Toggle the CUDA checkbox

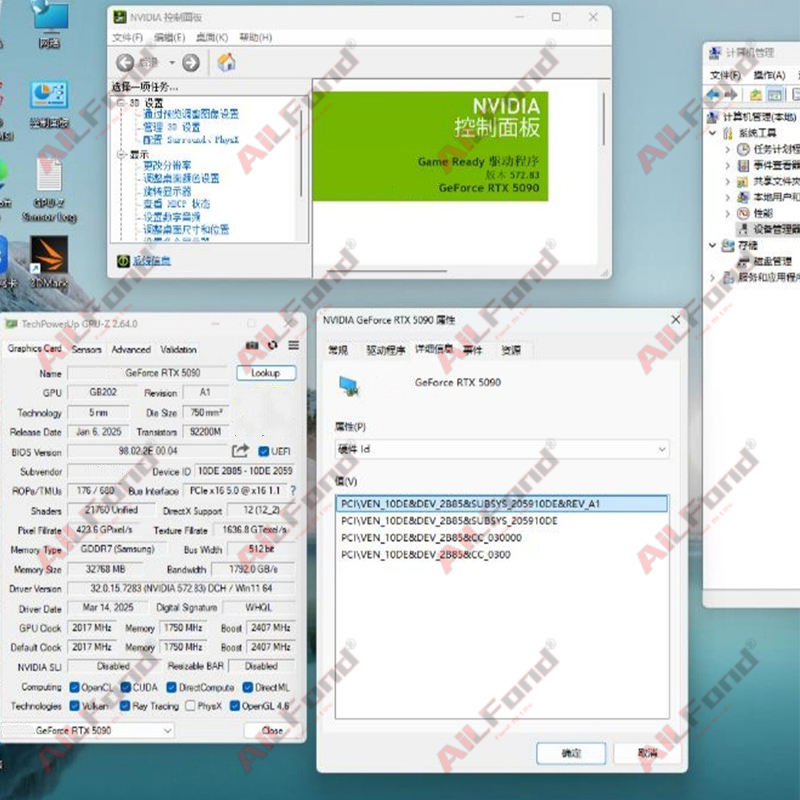(x=126, y=687)
